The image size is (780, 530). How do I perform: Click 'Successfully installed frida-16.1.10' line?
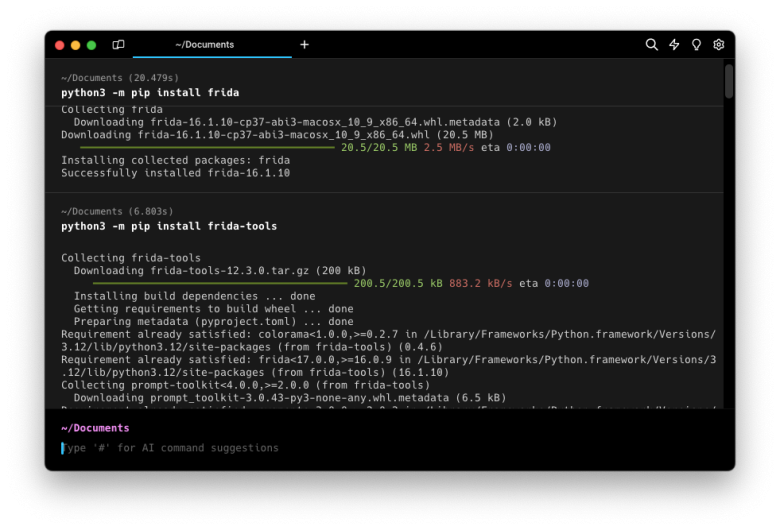pos(175,173)
